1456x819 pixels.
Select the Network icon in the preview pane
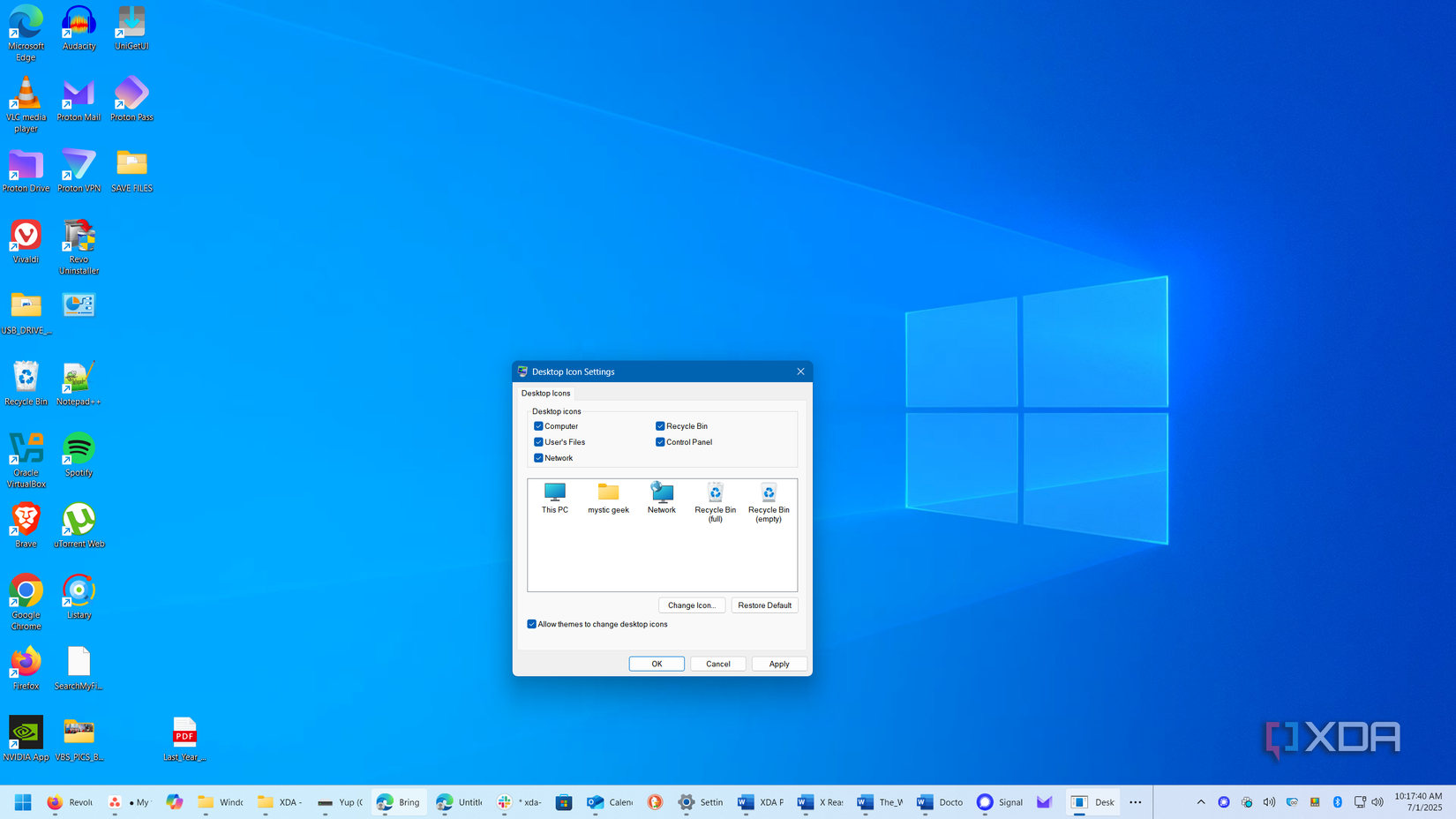661,494
